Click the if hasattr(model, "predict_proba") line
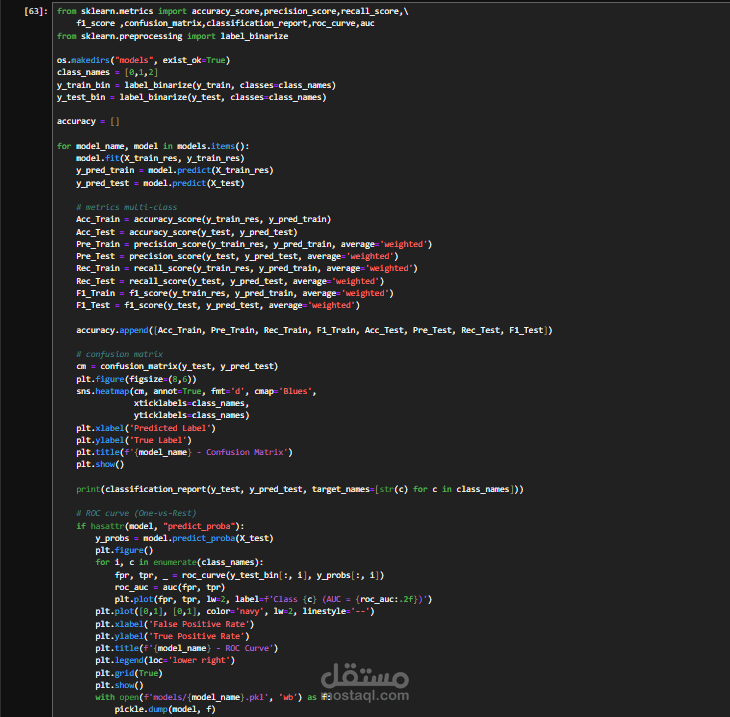730x717 pixels. pos(160,526)
